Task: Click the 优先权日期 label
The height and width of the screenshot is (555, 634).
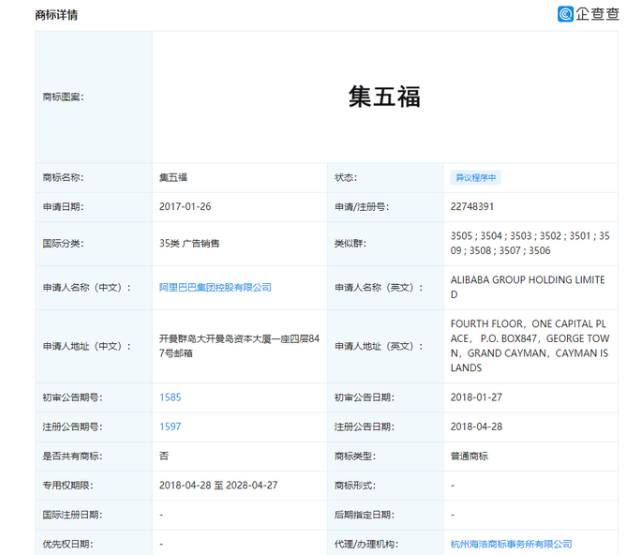Action: coord(68,544)
